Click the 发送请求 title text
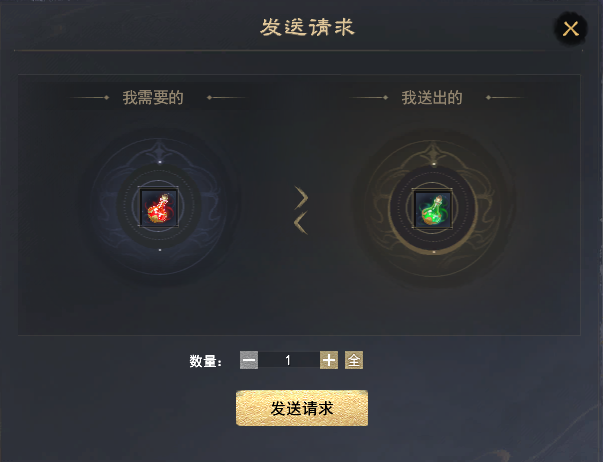Screen dimensions: 603x462 pos(307,28)
